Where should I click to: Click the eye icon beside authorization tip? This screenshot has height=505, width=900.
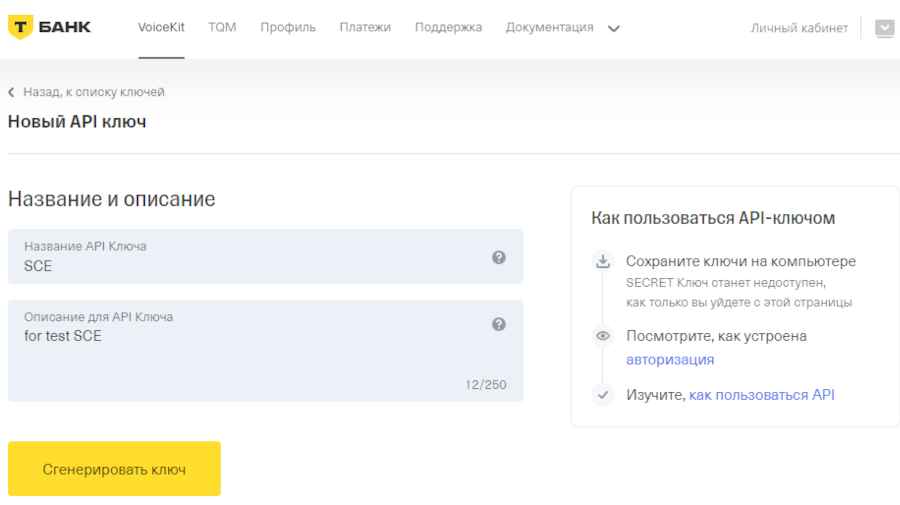[602, 336]
